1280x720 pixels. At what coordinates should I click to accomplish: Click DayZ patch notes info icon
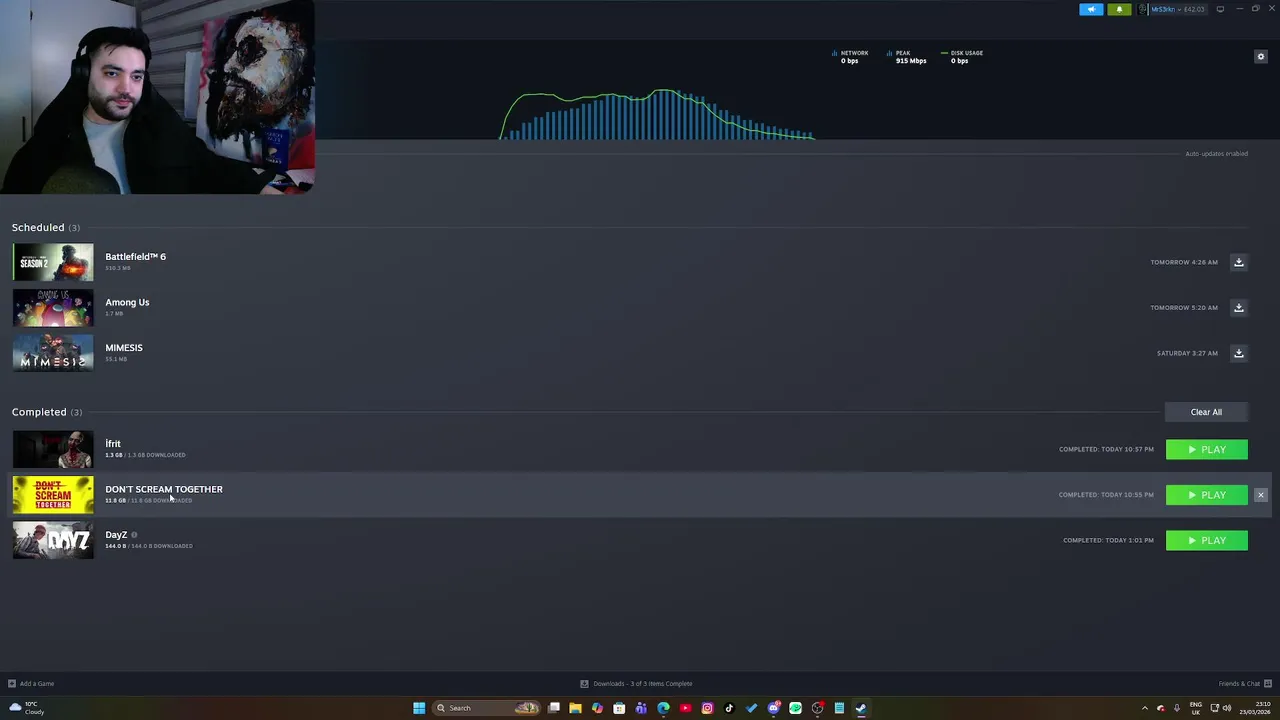[x=134, y=535]
